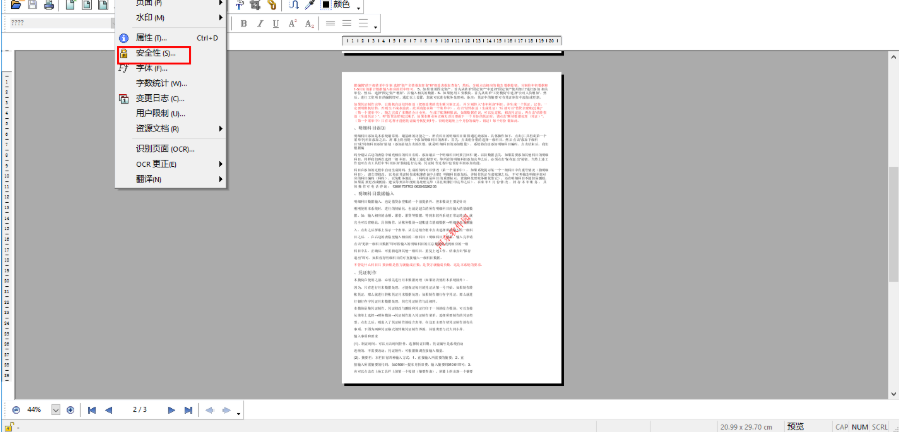This screenshot has width=899, height=432.
Task: Click the NUM indicator in status bar
Action: point(859,427)
